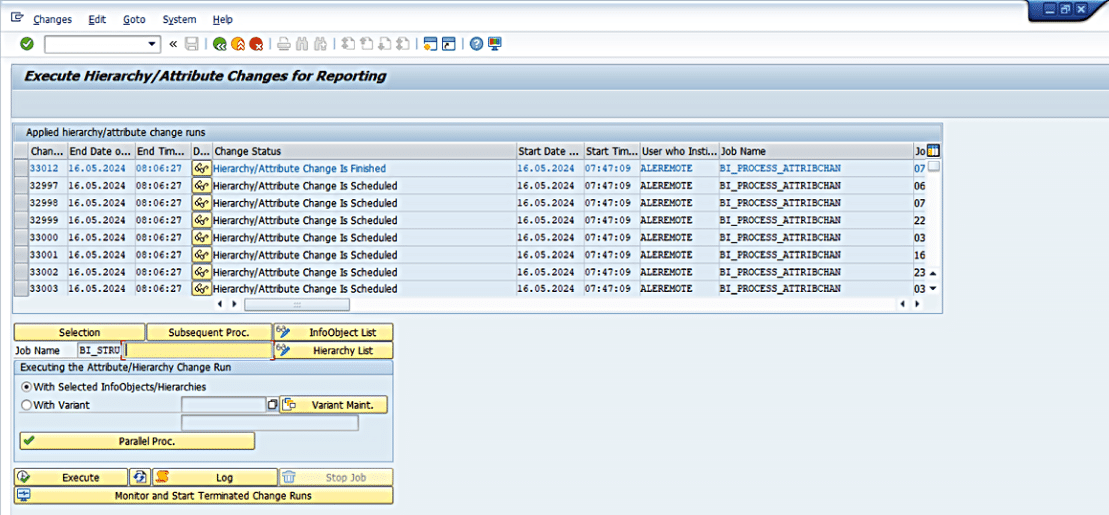Viewport: 1109px width, 515px height.
Task: Click the green Back icon
Action: [x=220, y=45]
